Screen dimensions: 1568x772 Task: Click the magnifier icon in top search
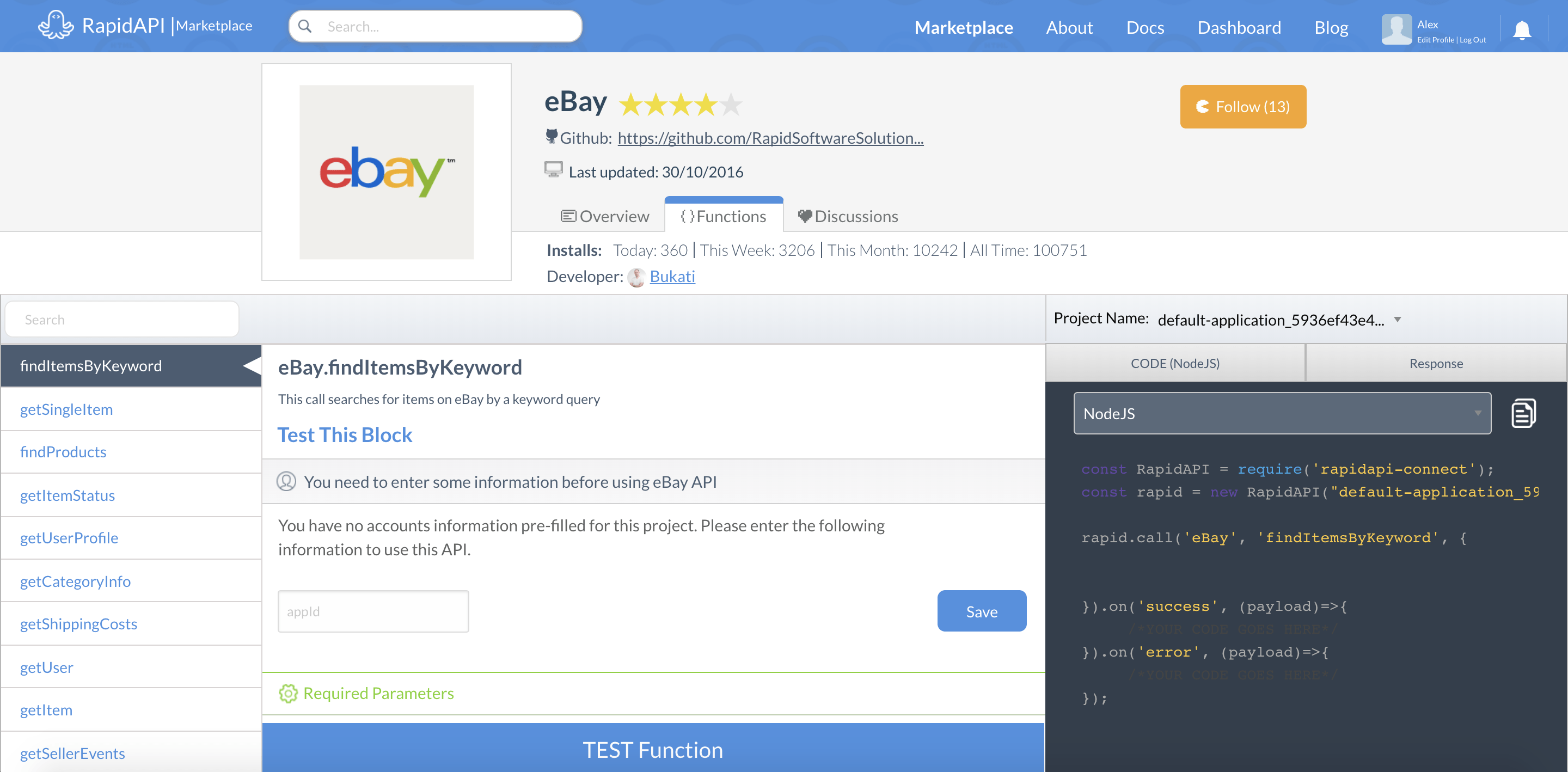[x=305, y=26]
